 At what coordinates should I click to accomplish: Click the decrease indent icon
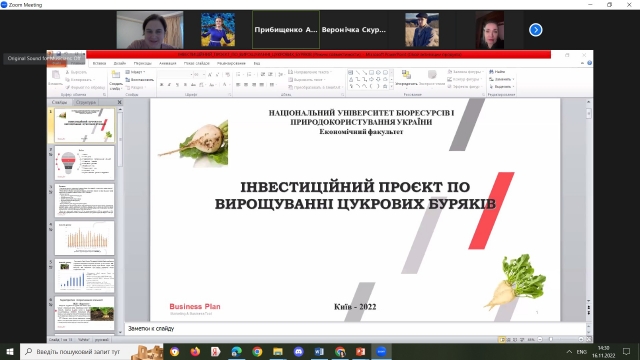pos(263,75)
